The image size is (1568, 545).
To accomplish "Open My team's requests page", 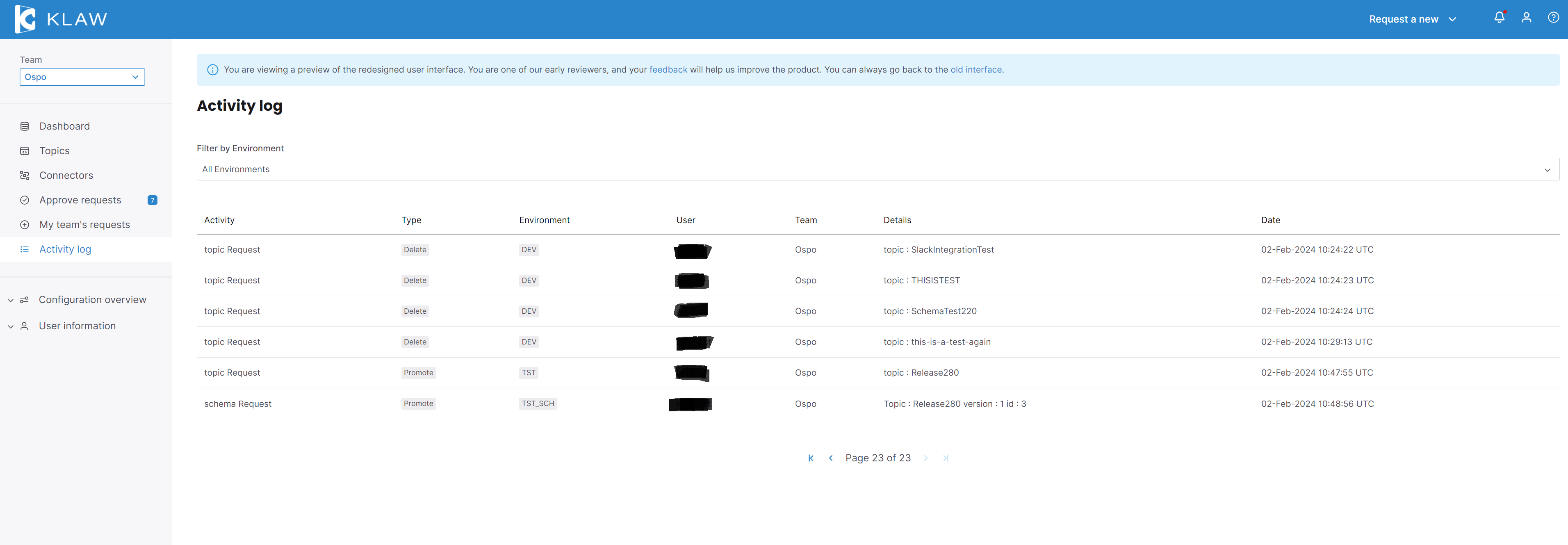I will pos(84,225).
